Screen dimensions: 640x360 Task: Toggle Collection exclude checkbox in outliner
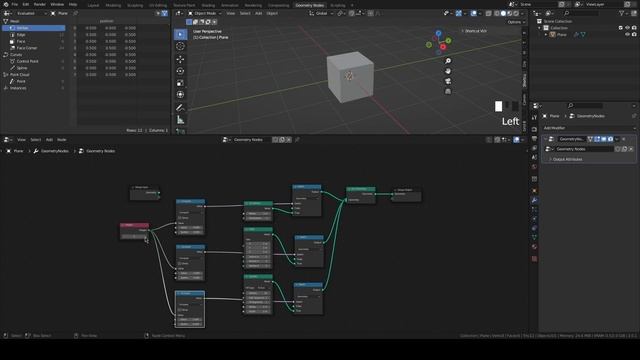[x=621, y=28]
